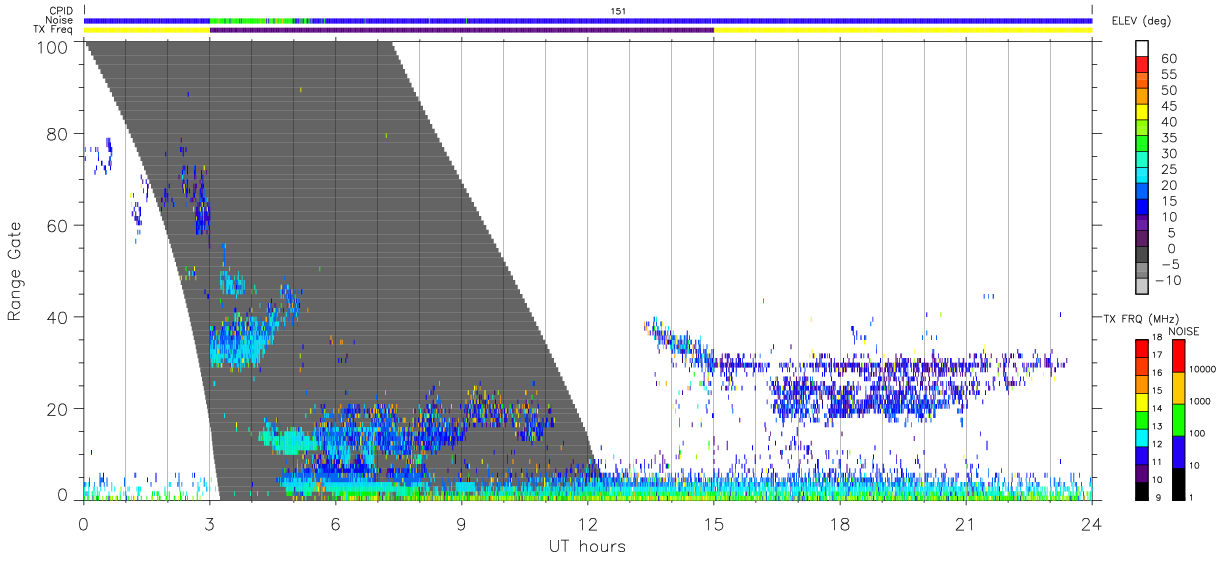Select the cyan swatch in TX FRQ colorbar

click(x=1140, y=436)
